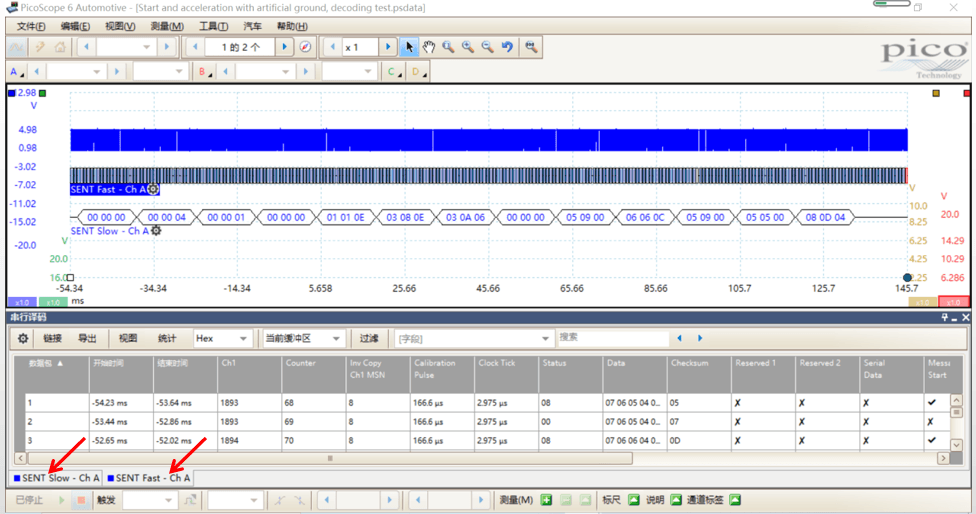Increase horizontal zoom factor x1 arrow
This screenshot has width=976, height=514.
pos(388,47)
